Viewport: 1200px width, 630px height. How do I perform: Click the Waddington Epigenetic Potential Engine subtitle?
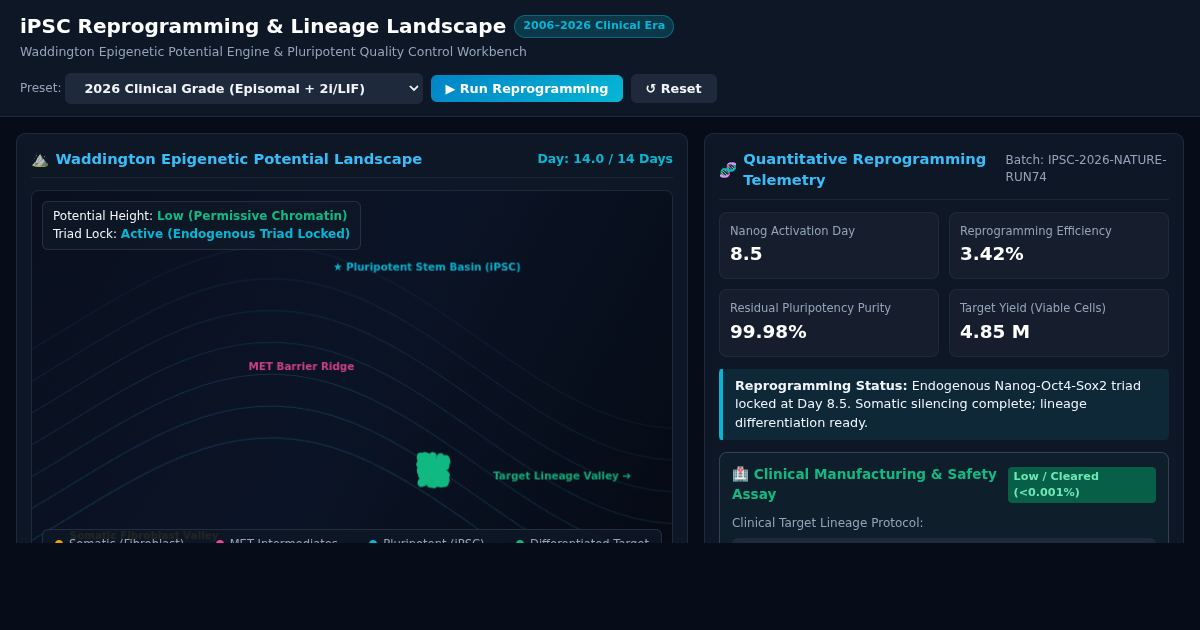click(x=273, y=52)
